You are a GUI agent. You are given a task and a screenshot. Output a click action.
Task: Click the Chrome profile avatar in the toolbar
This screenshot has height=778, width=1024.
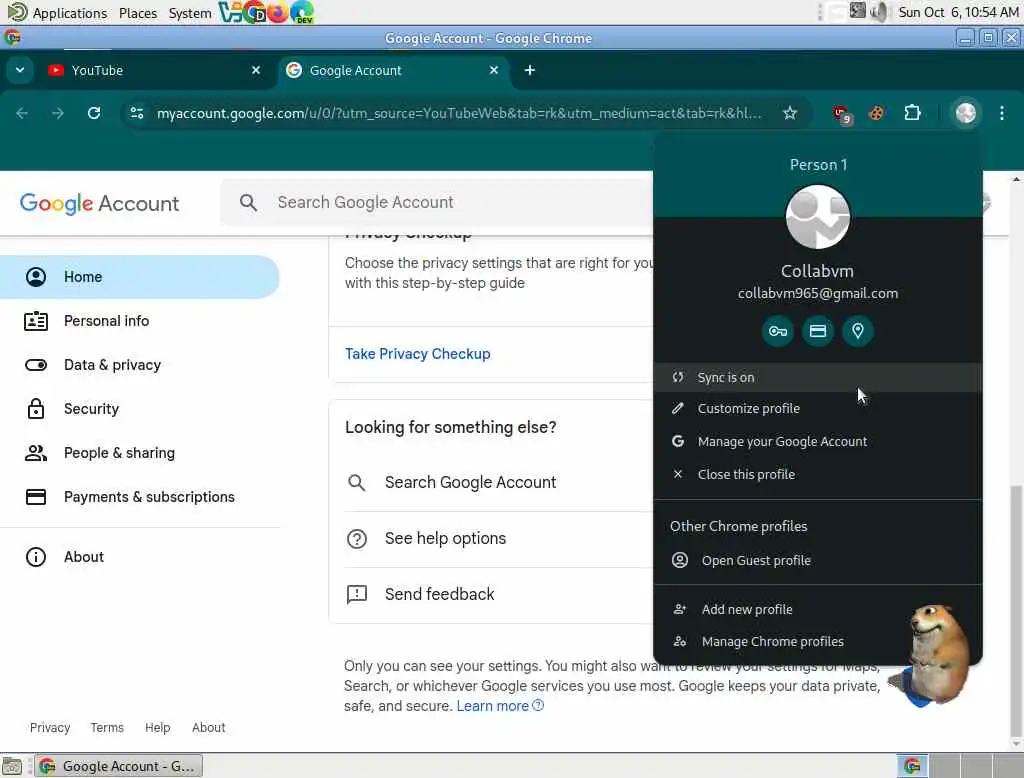965,113
